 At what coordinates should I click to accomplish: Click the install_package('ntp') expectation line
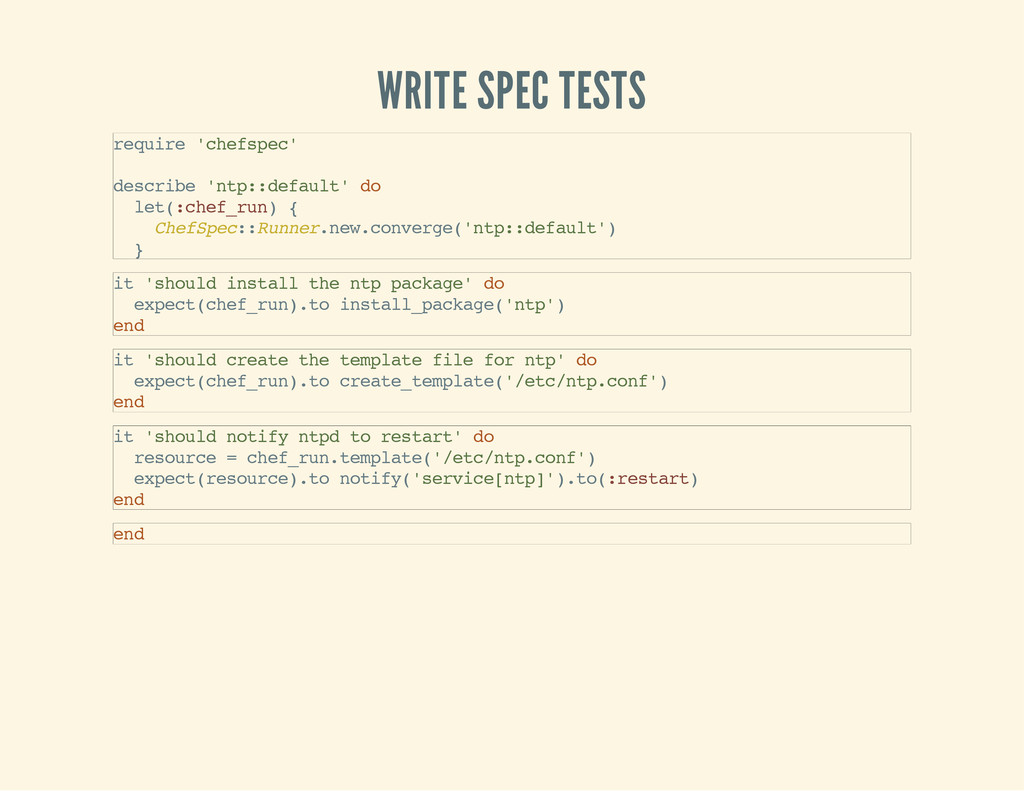[349, 305]
